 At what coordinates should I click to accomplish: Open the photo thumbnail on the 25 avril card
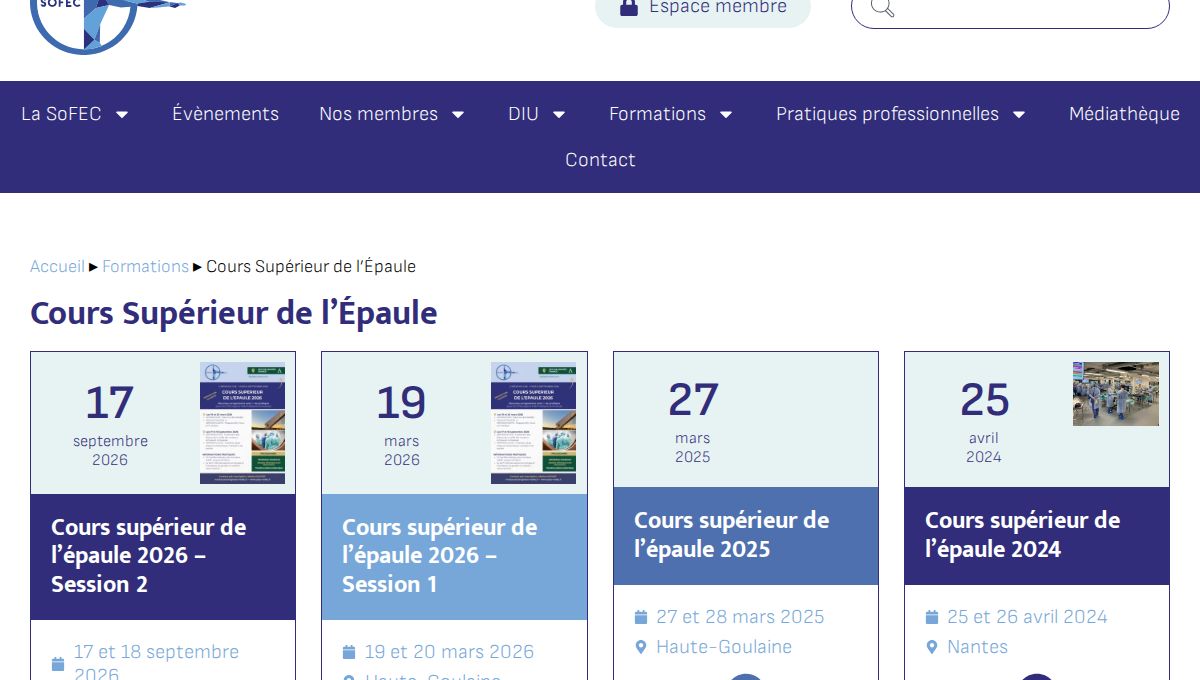[1116, 394]
